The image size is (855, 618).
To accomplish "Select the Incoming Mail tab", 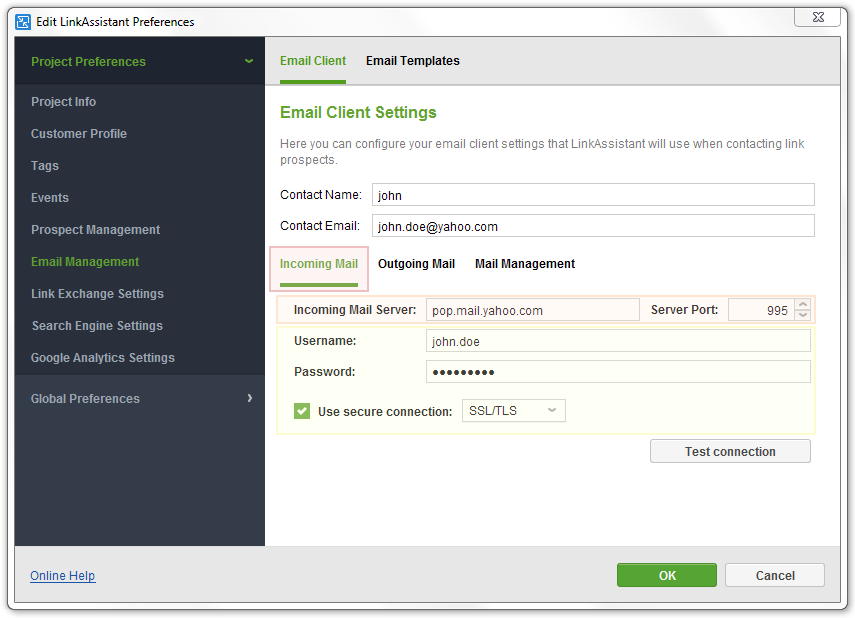I will (319, 264).
